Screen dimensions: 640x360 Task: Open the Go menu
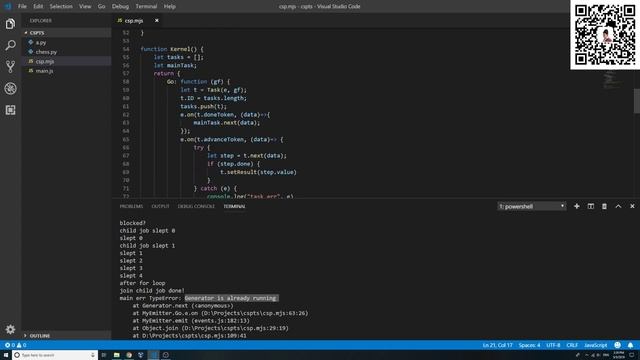[x=101, y=7]
